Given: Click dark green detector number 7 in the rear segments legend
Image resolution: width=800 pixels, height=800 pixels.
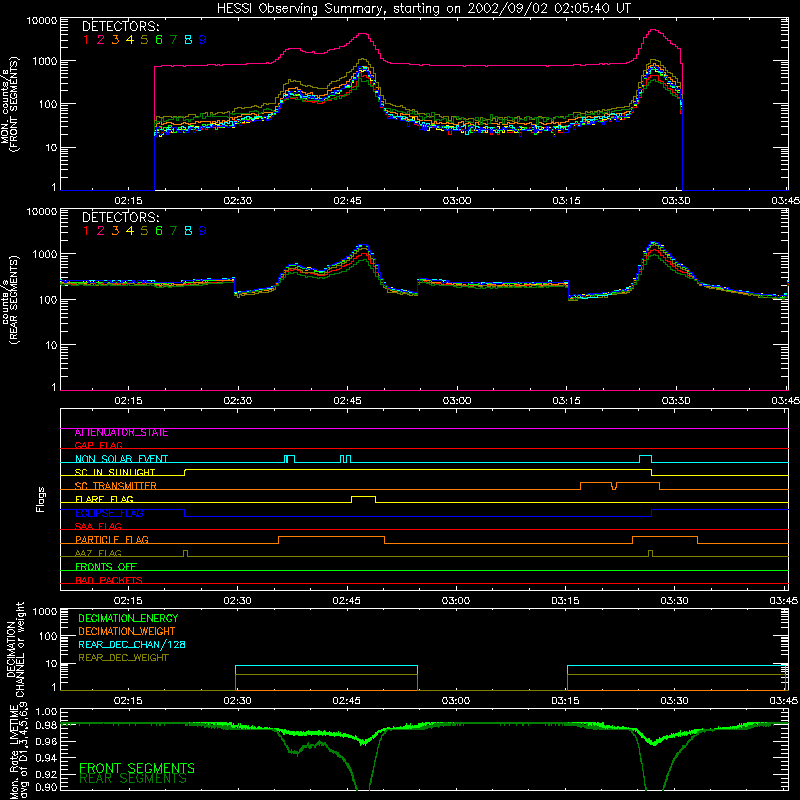Looking at the screenshot, I should [173, 231].
